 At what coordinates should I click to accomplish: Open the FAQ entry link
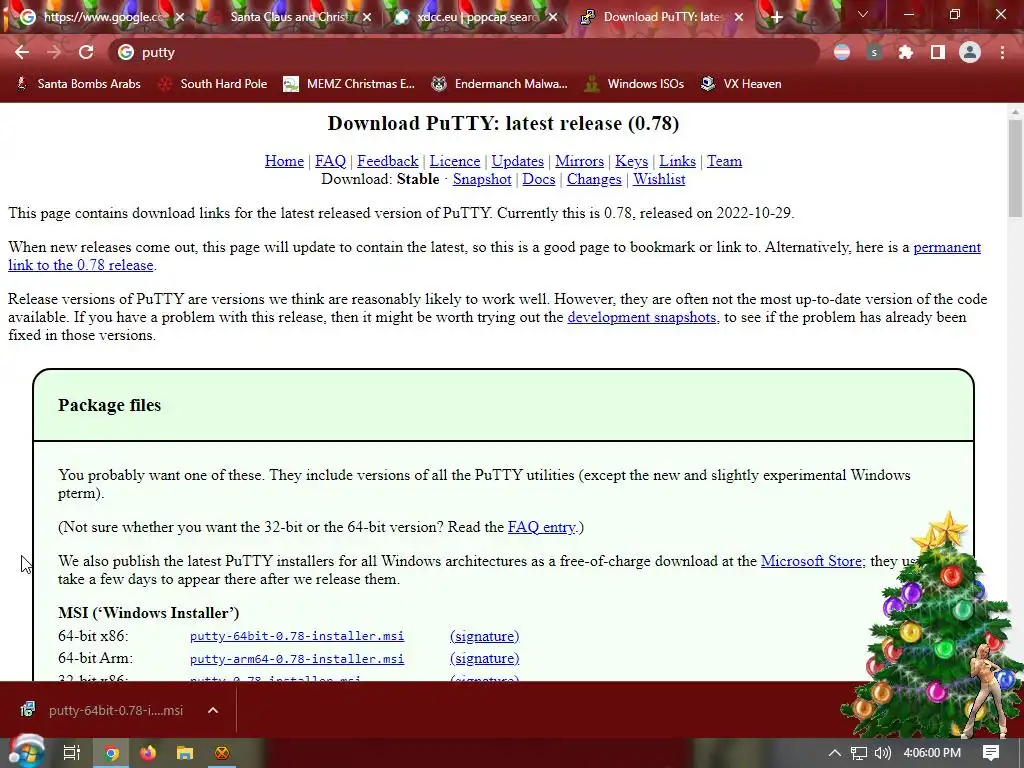541,527
